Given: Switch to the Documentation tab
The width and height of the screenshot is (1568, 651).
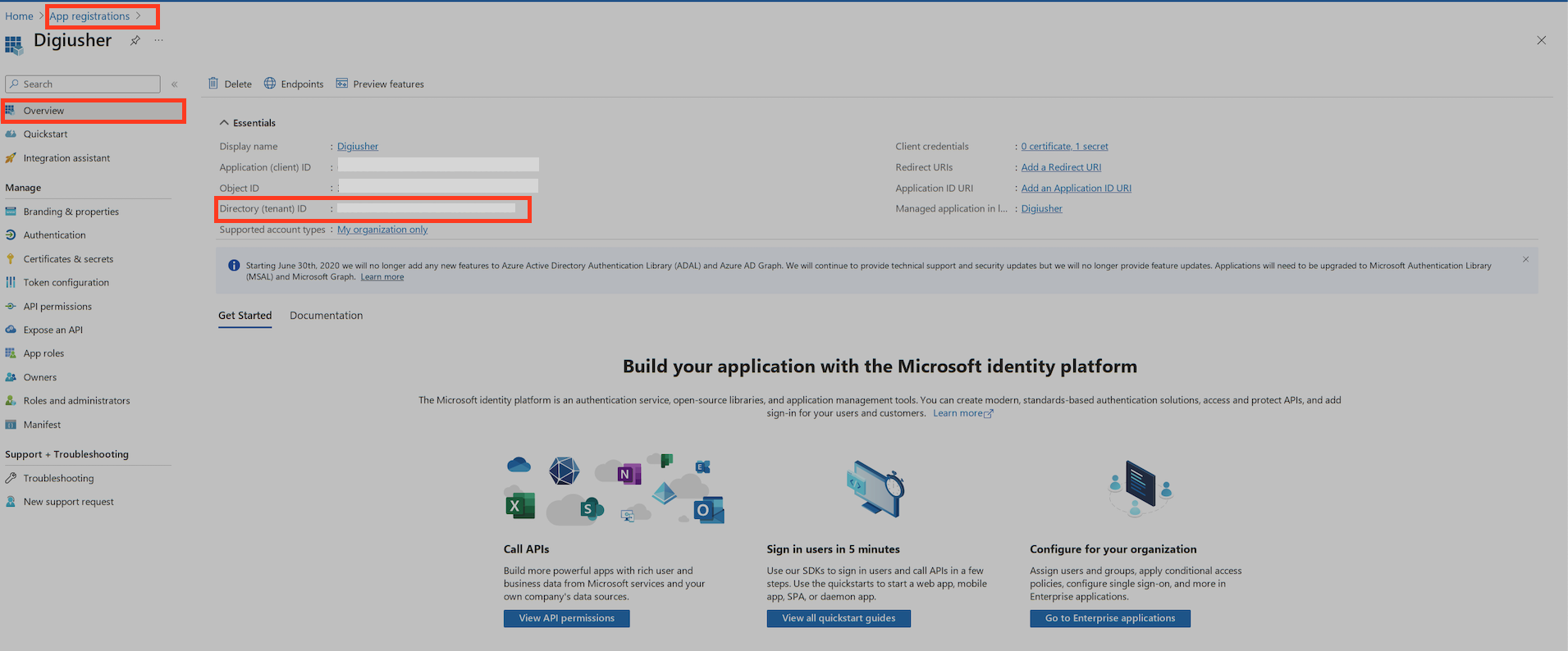Looking at the screenshot, I should pyautogui.click(x=326, y=316).
